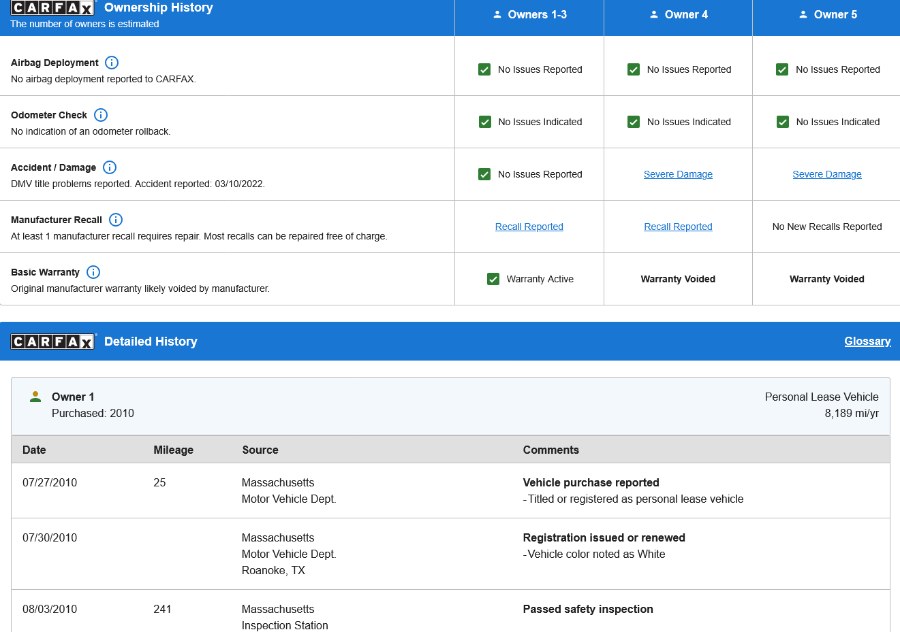Show info for Accident / Damage

click(109, 167)
